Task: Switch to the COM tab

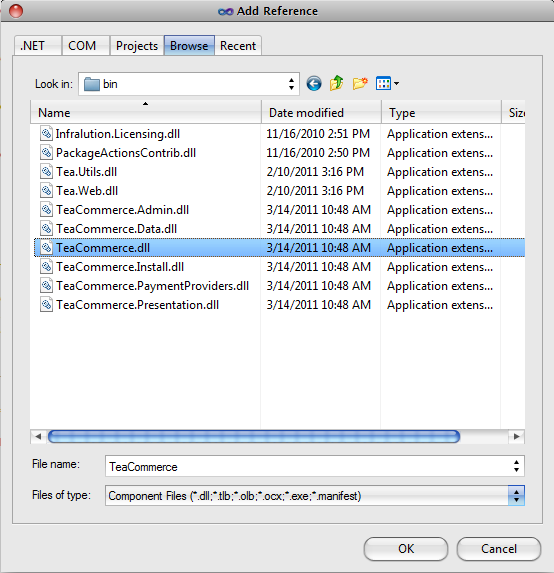Action: click(86, 46)
